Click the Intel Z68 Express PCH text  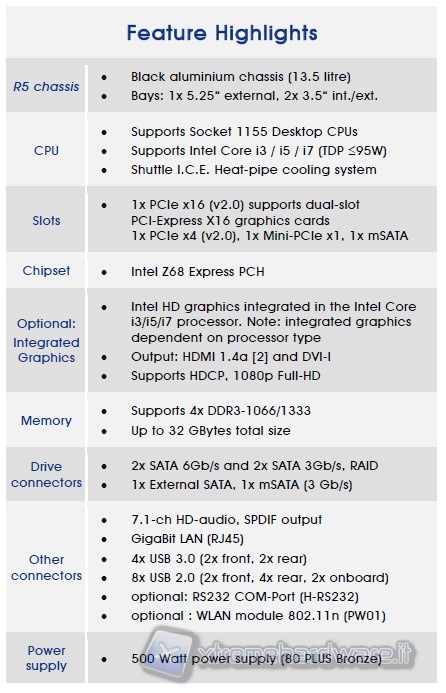198,271
